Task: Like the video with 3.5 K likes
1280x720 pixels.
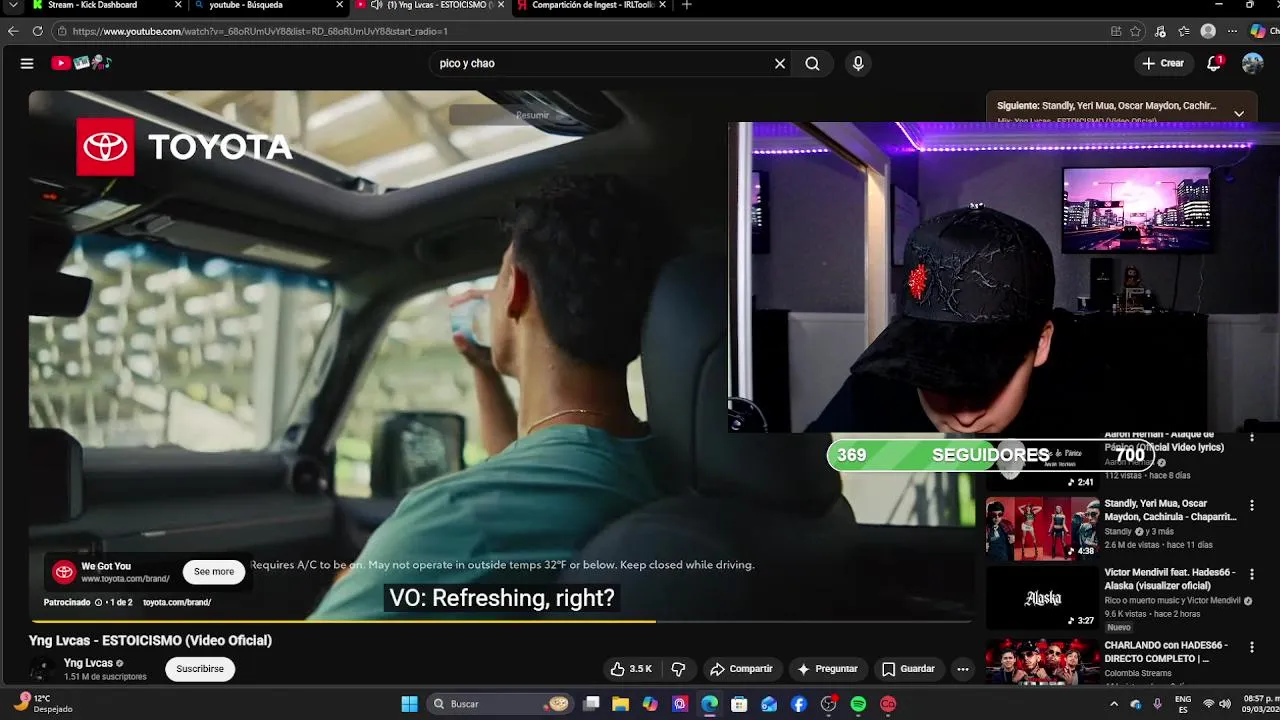Action: tap(631, 669)
